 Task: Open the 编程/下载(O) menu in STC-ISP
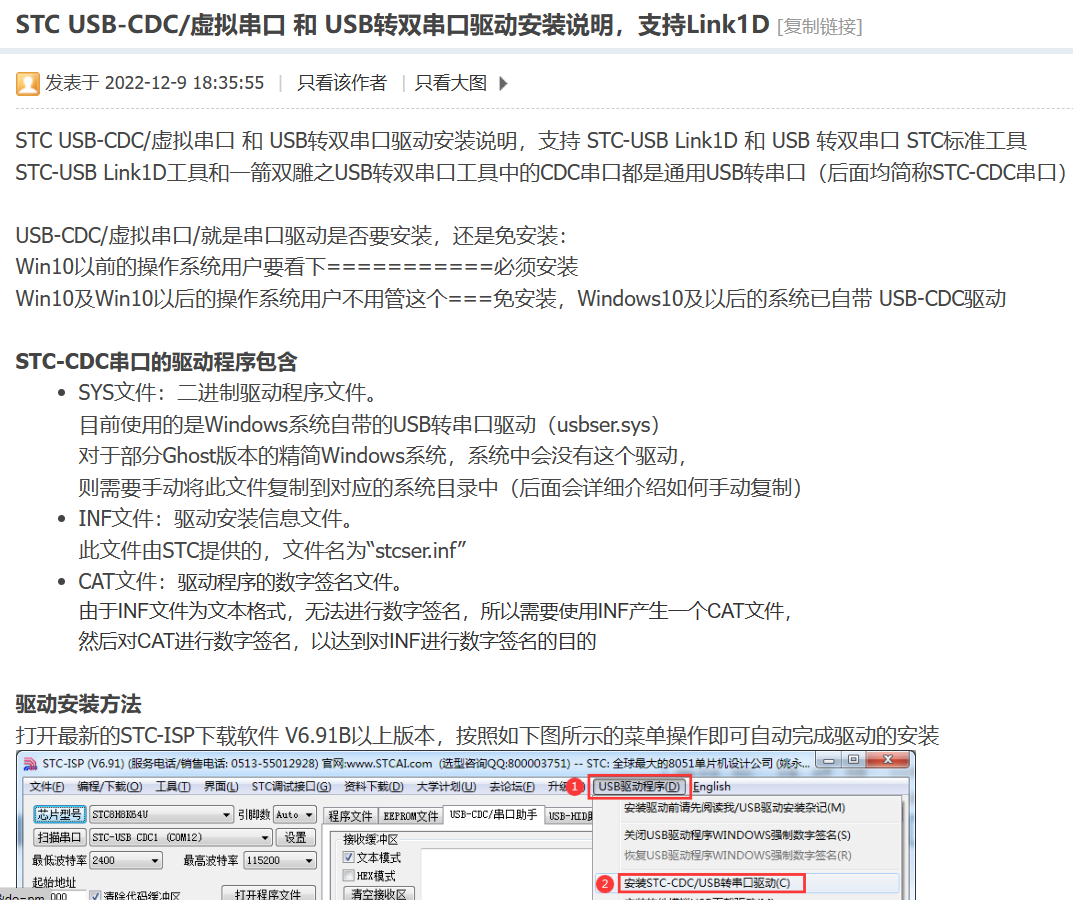point(109,786)
